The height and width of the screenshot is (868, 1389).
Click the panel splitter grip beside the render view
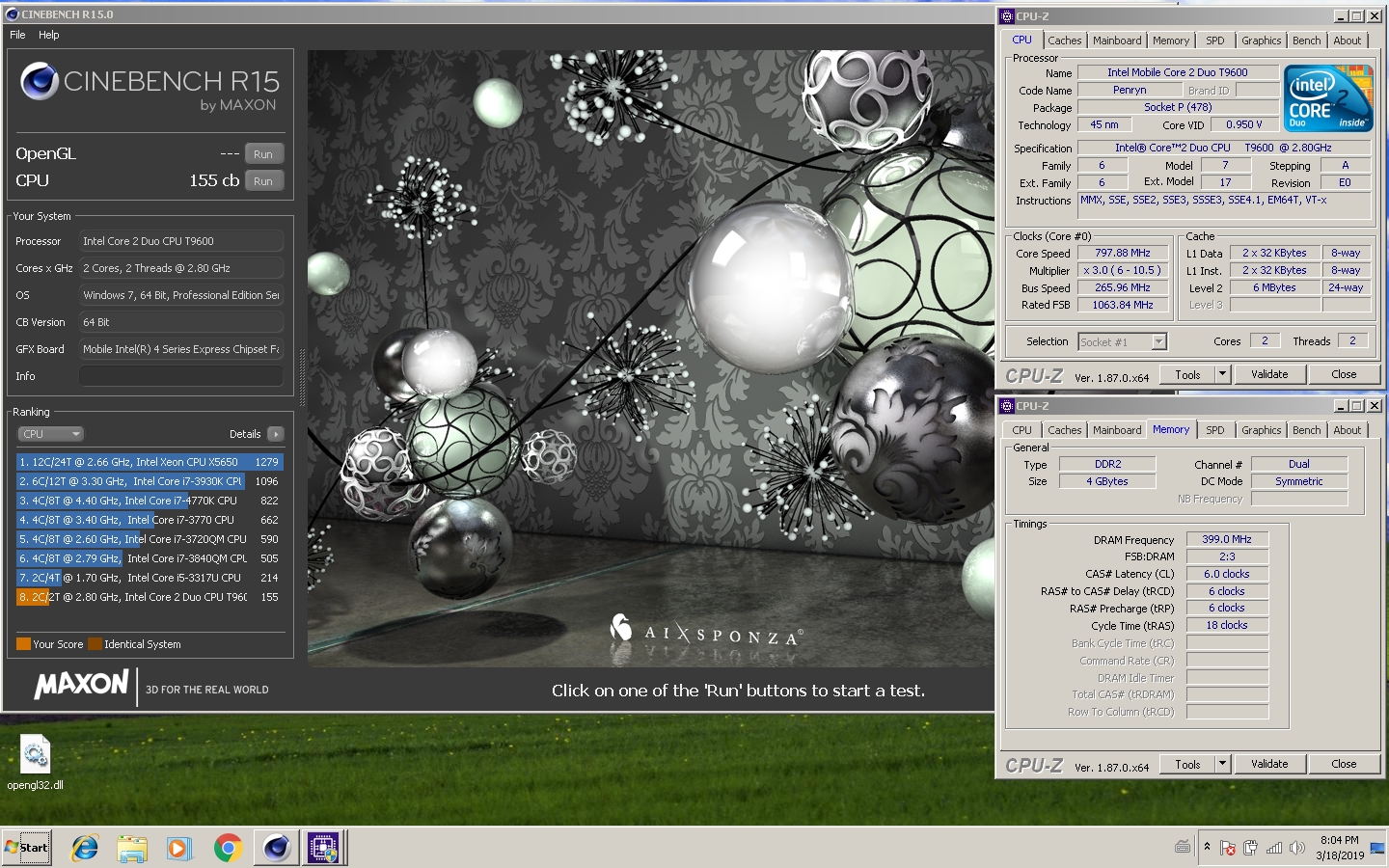[x=302, y=376]
